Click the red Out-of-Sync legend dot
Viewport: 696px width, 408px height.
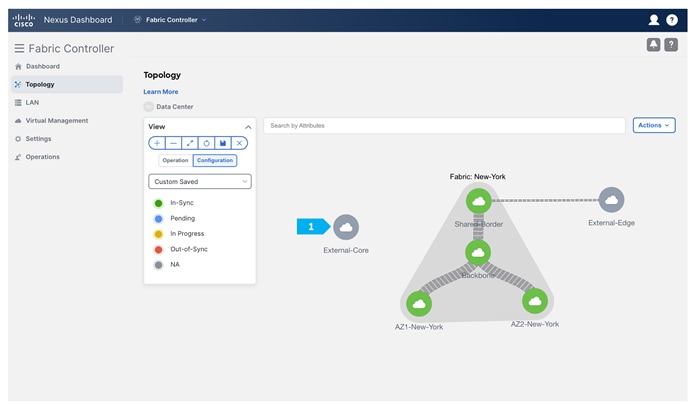tap(158, 250)
